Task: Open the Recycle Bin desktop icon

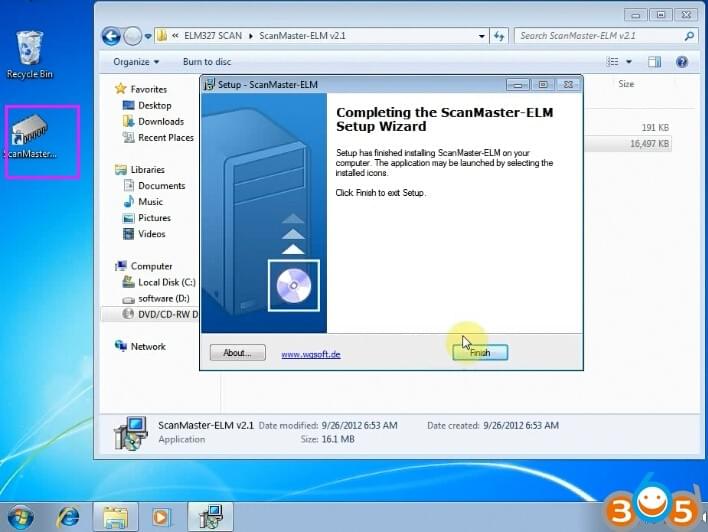Action: click(29, 54)
